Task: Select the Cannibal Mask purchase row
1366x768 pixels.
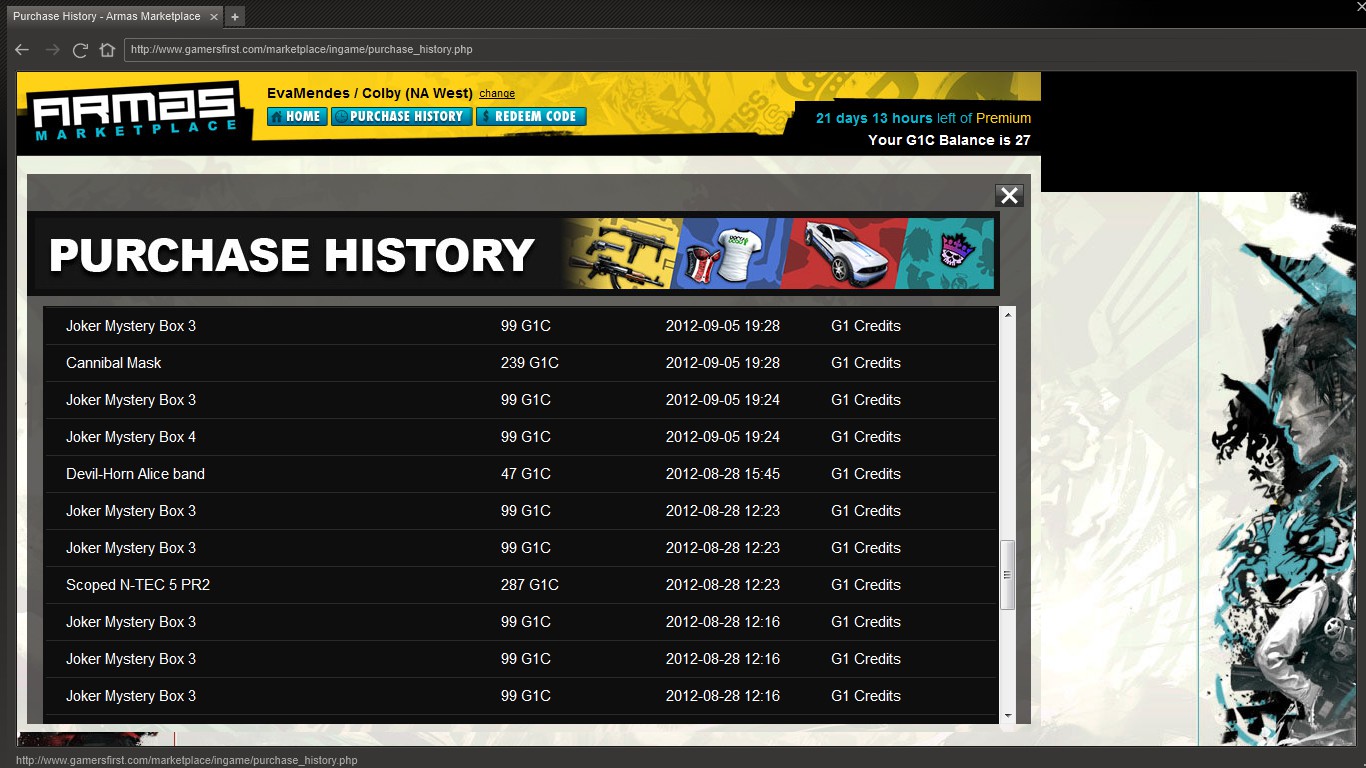Action: pyautogui.click(x=114, y=363)
